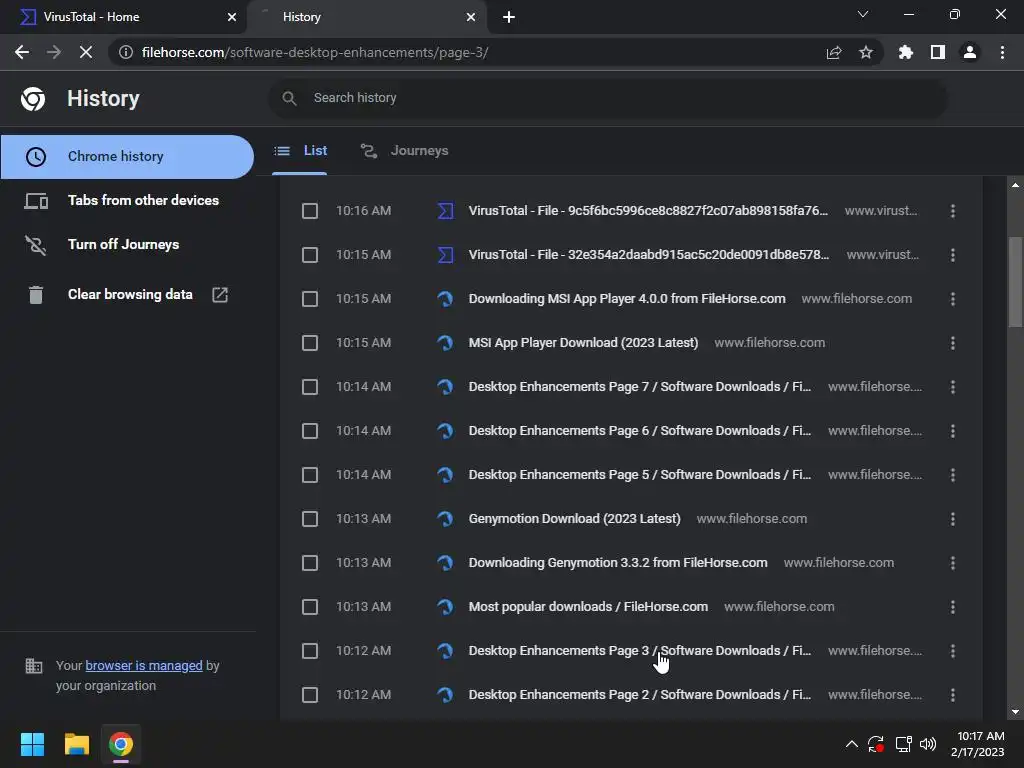Click the Search history field
1024x768 pixels.
[608, 98]
